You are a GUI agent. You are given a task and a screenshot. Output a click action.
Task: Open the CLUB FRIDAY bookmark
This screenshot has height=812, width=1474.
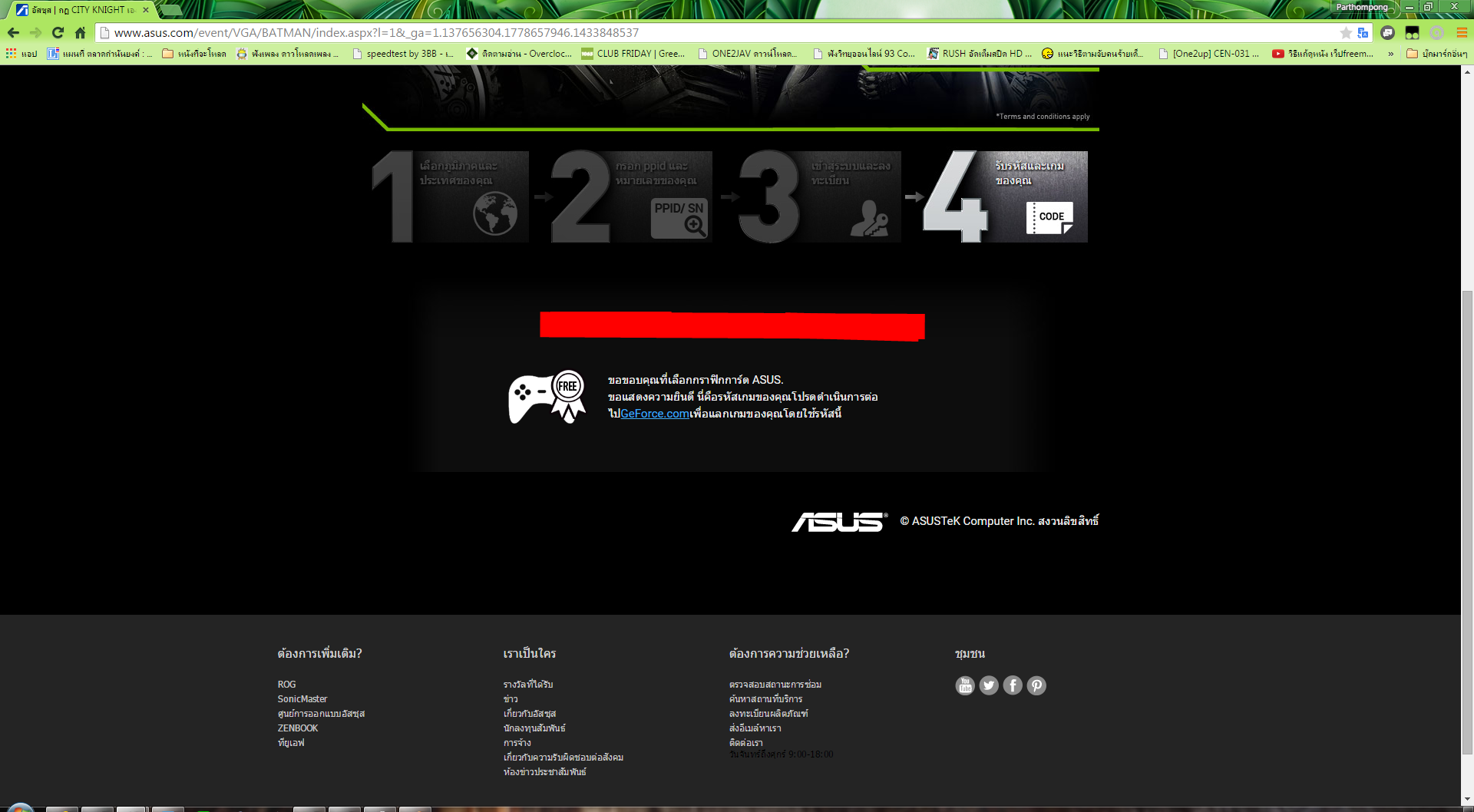click(x=633, y=54)
